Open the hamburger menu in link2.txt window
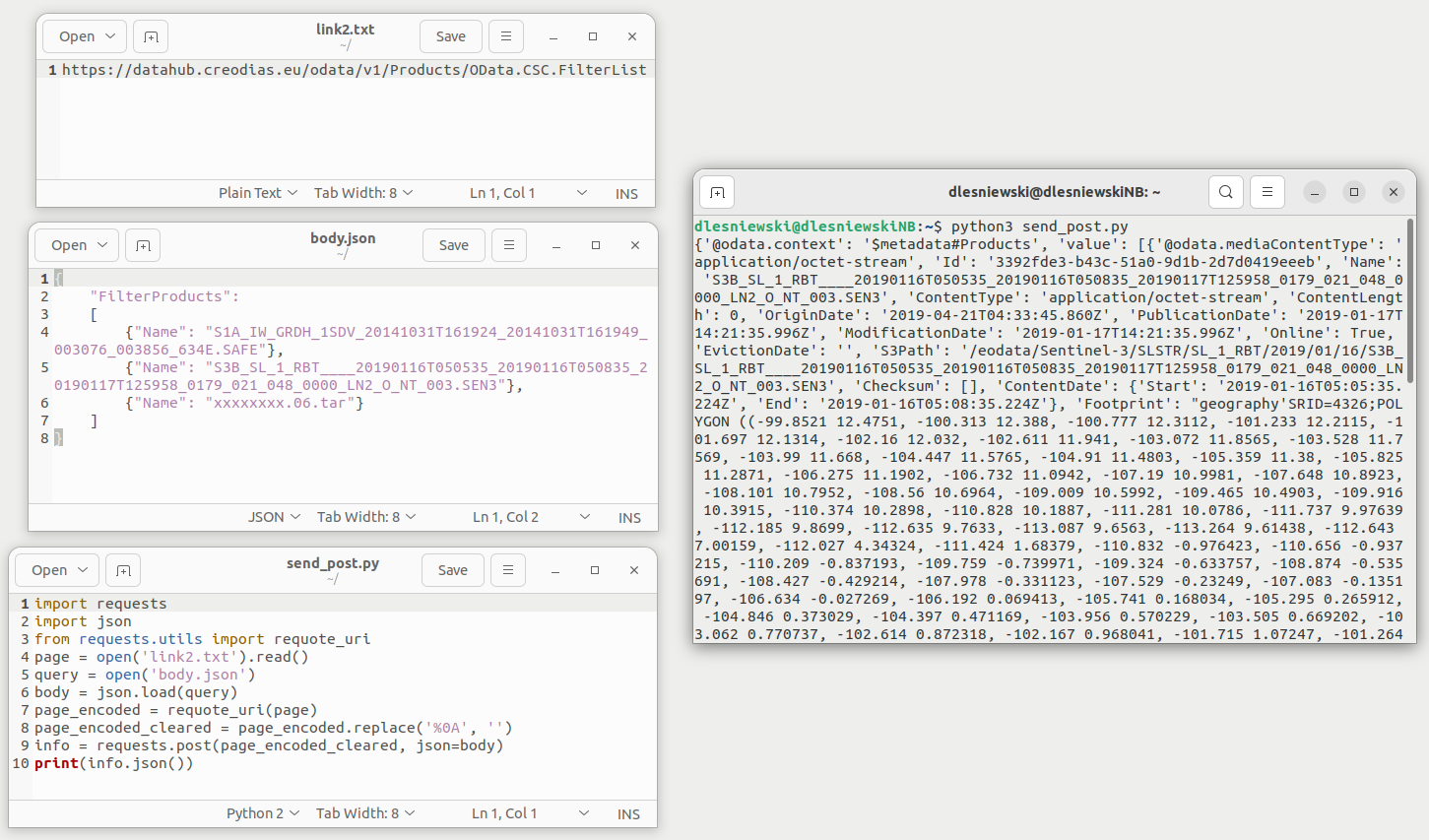The image size is (1429, 840). tap(505, 35)
